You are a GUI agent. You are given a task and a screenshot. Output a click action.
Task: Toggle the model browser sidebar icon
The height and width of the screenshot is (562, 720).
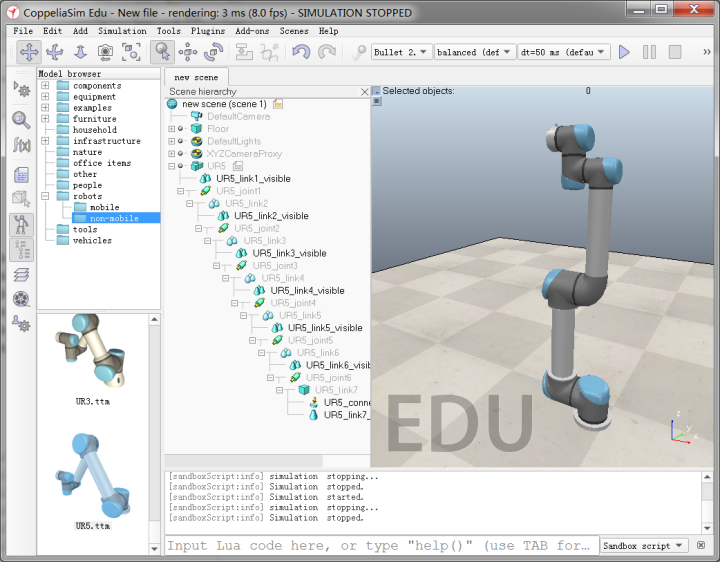coord(21,224)
